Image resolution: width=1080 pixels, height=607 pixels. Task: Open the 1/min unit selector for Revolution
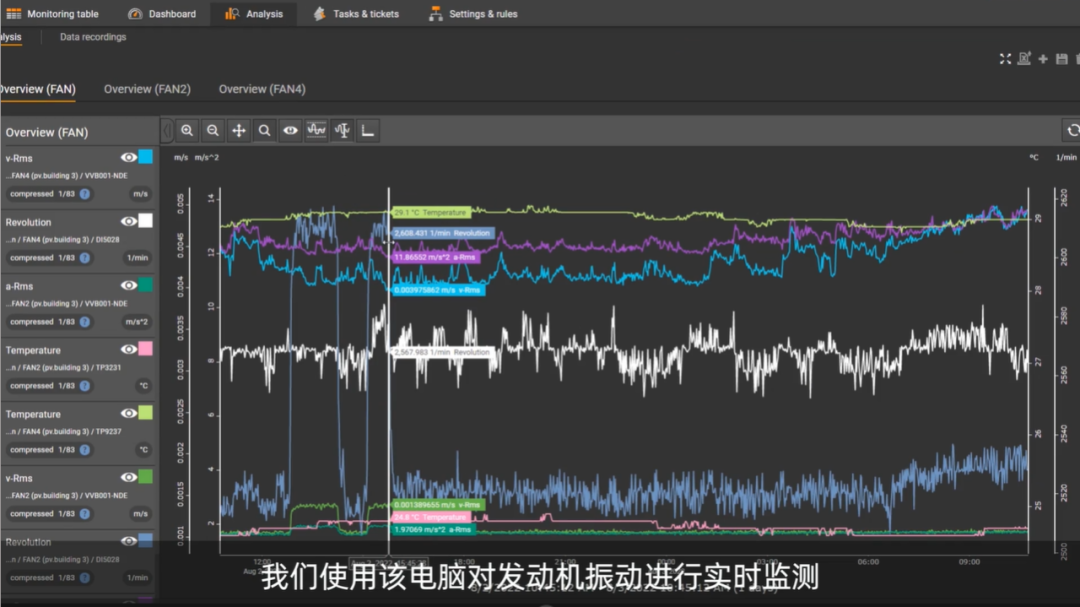(137, 258)
